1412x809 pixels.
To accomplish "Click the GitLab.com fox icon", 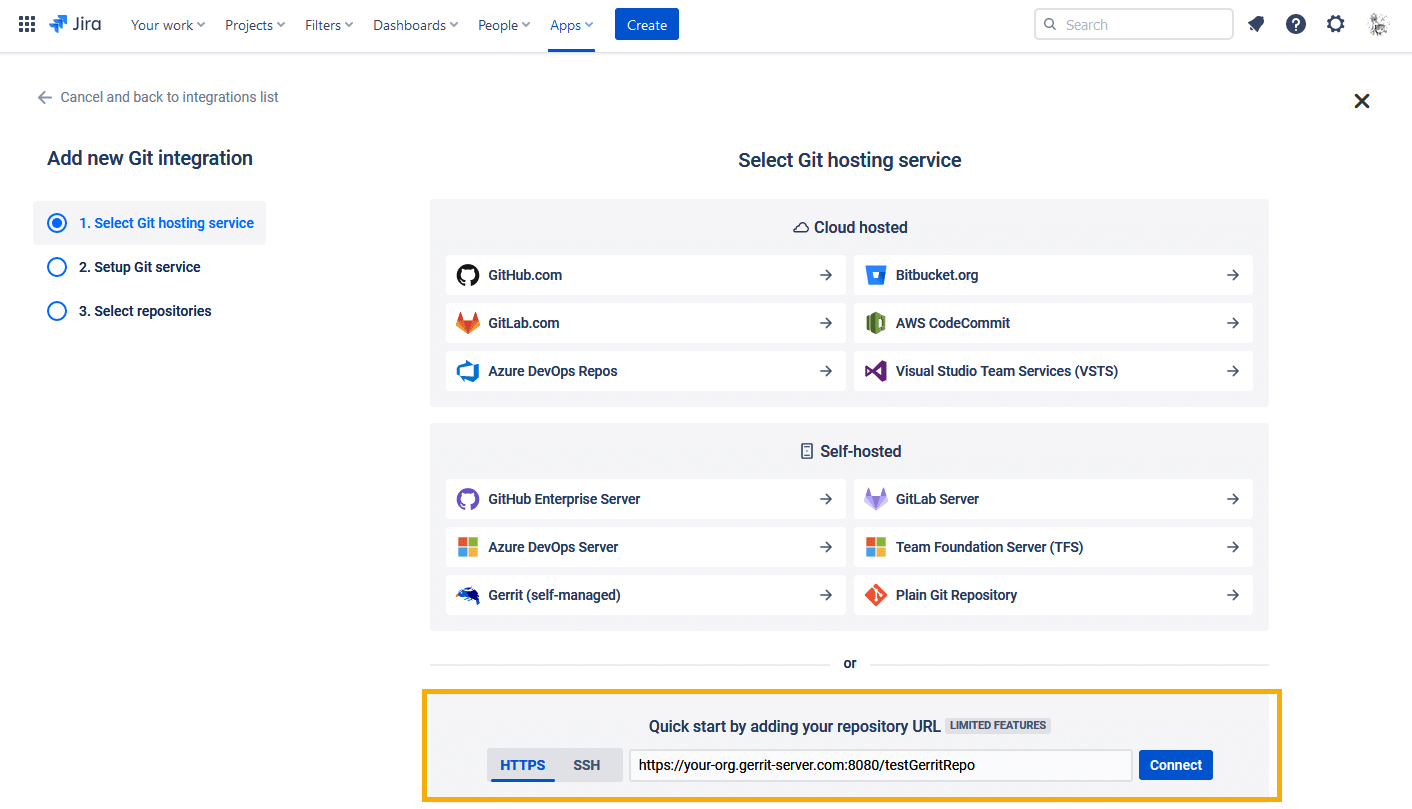I will 467,323.
